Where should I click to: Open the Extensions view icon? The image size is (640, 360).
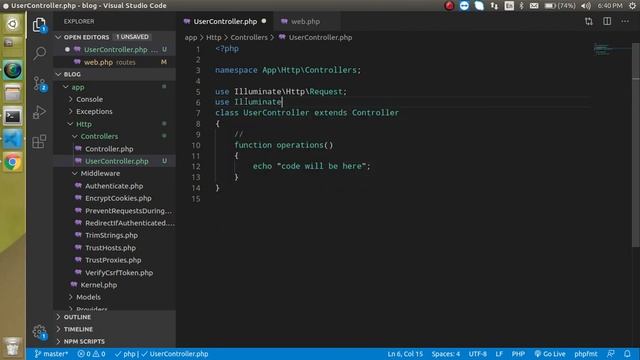click(39, 141)
